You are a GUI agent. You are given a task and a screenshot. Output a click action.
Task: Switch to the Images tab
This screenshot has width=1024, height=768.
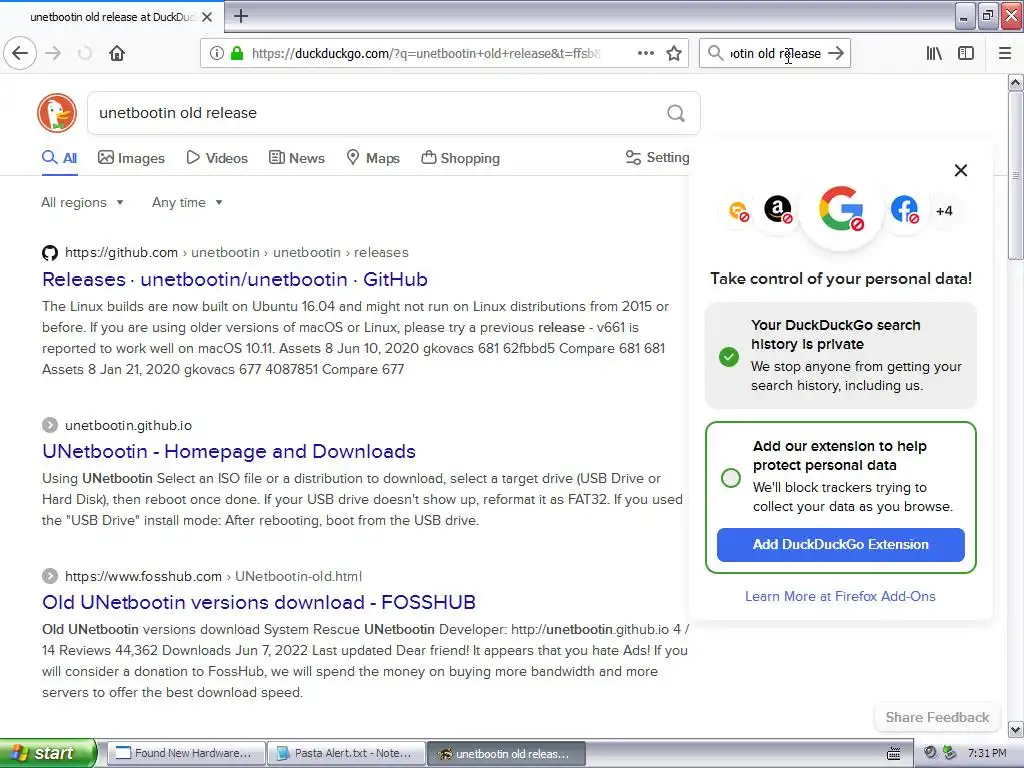[131, 158]
